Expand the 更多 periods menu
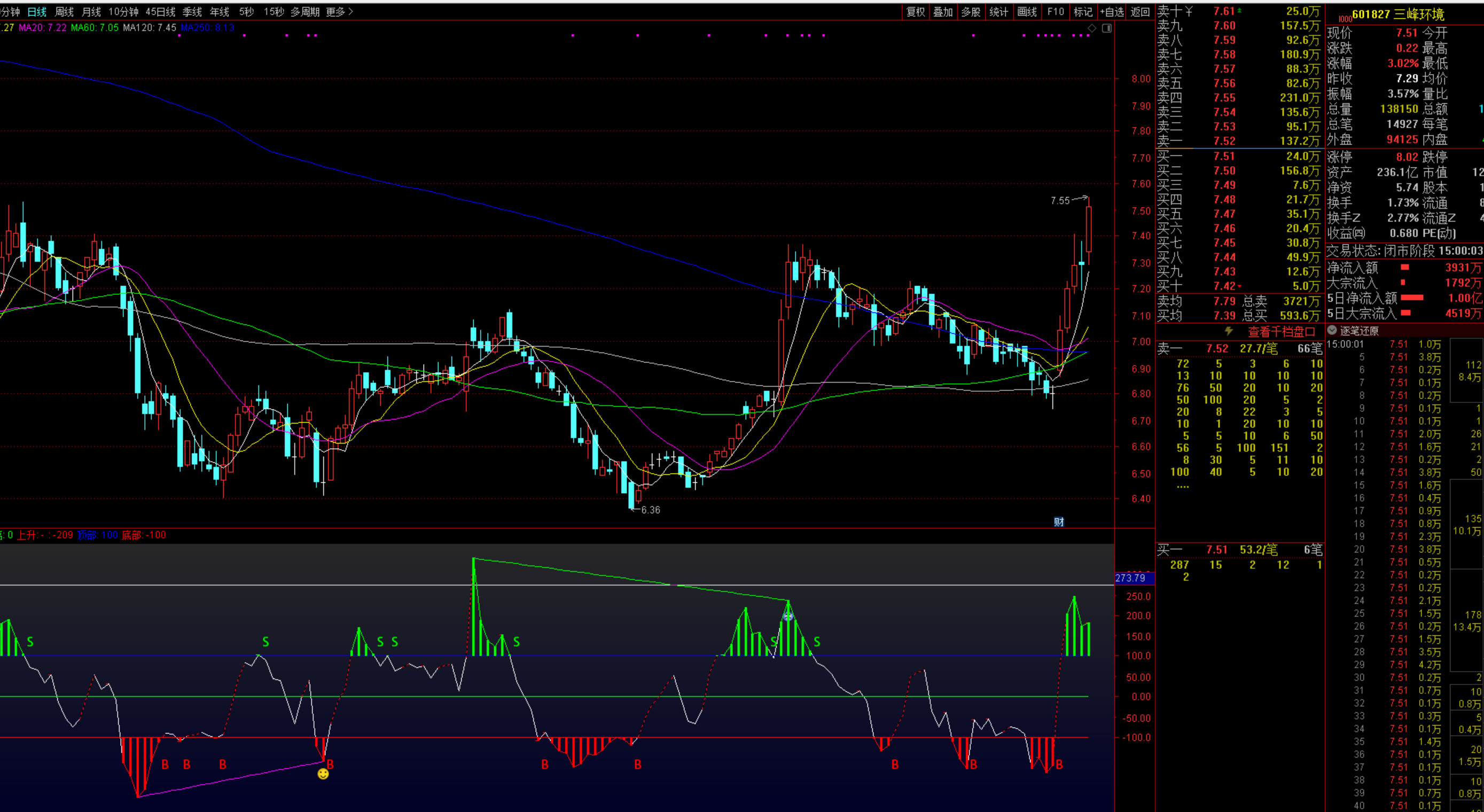Image resolution: width=1484 pixels, height=812 pixels. click(x=339, y=12)
